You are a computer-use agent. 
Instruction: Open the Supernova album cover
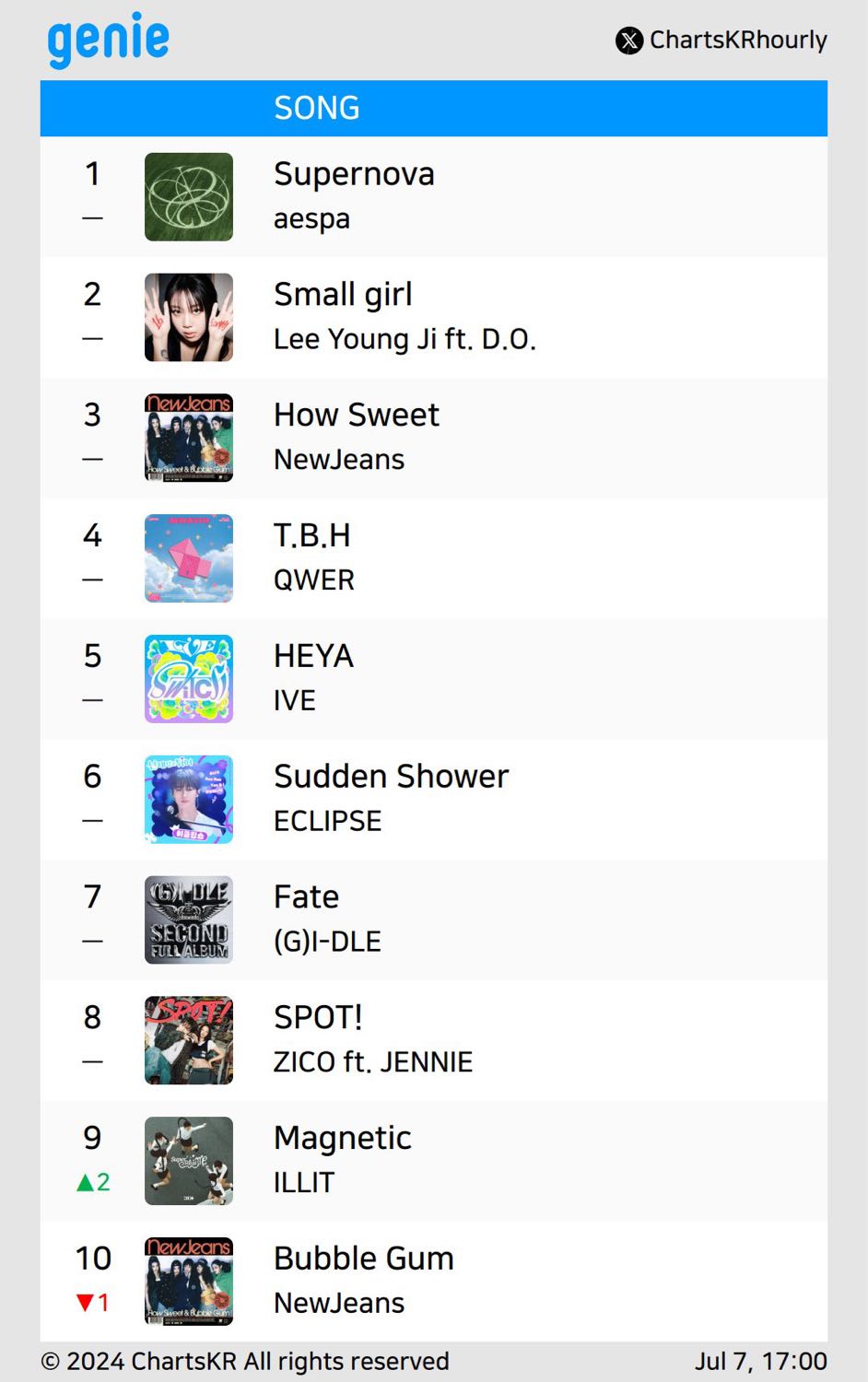(189, 197)
